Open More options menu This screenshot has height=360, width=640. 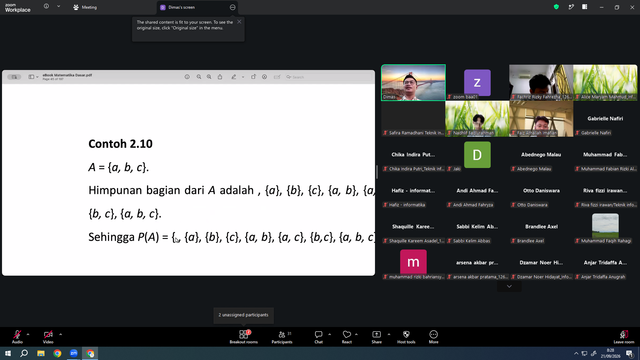(433, 337)
